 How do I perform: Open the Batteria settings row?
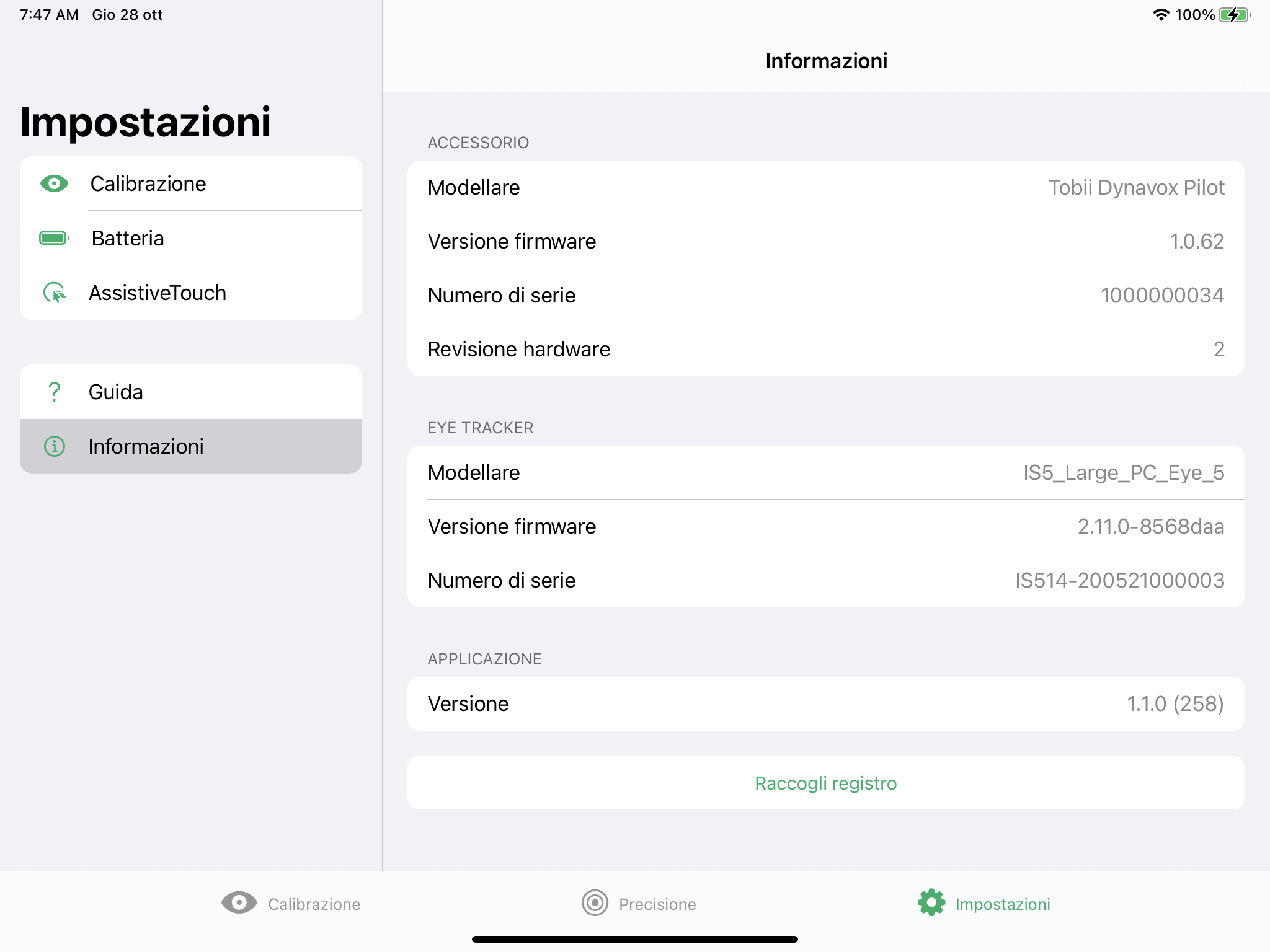[191, 238]
